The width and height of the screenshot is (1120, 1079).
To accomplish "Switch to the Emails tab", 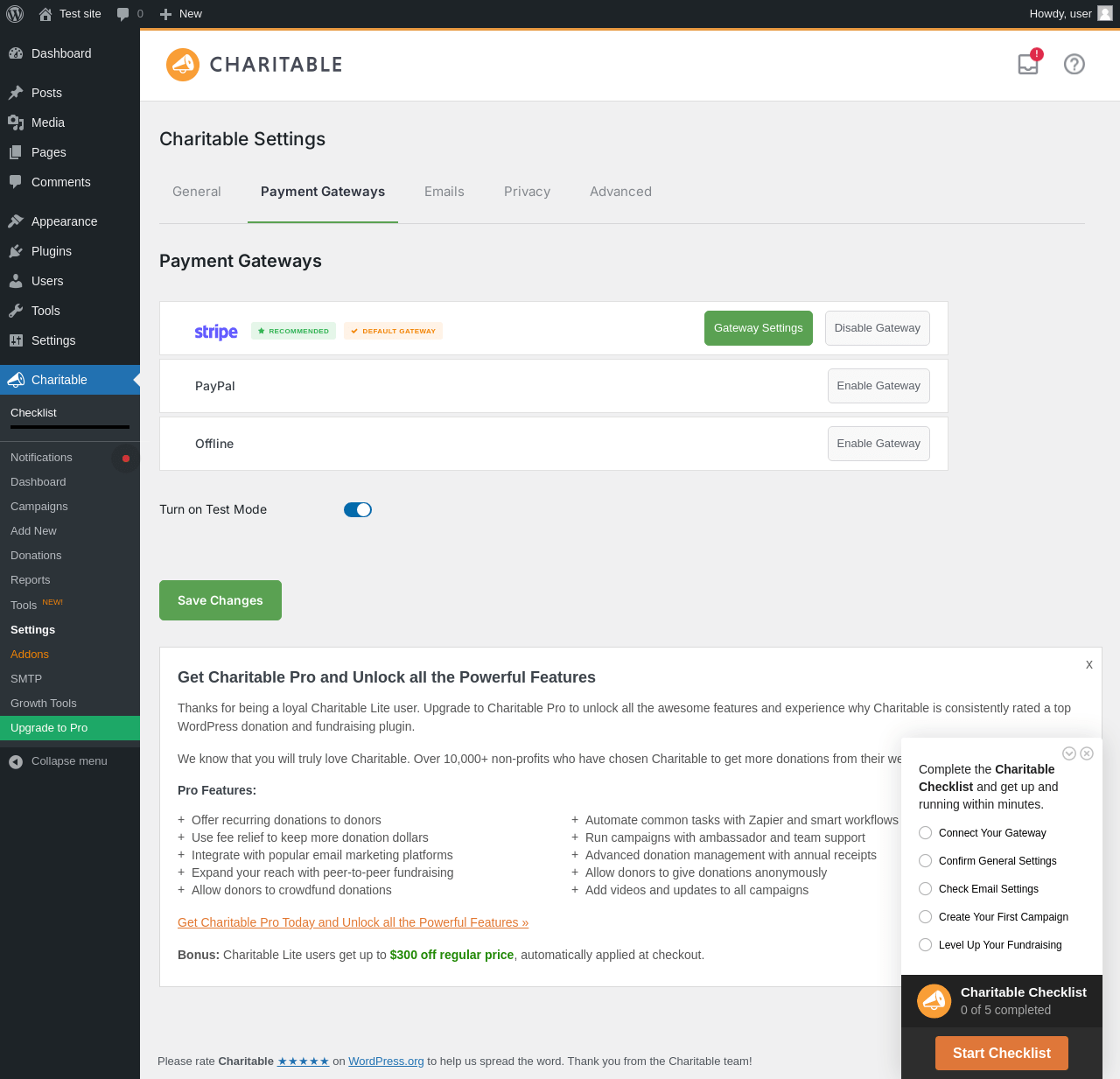I will pyautogui.click(x=444, y=192).
